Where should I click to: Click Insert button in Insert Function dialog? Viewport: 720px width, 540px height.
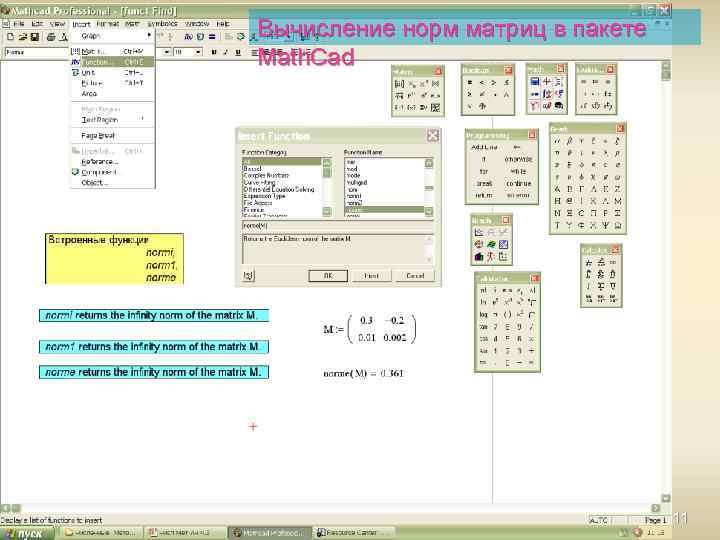(x=371, y=276)
